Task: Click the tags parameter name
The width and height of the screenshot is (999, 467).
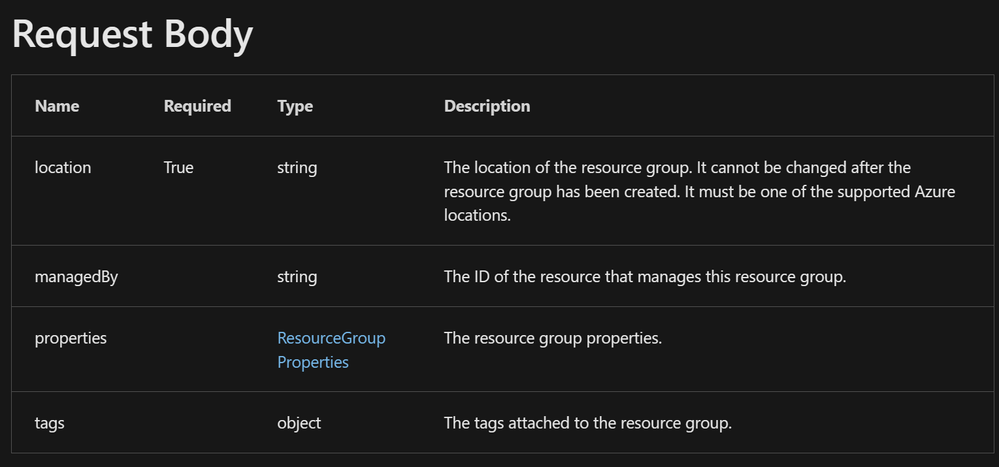Action: 50,423
